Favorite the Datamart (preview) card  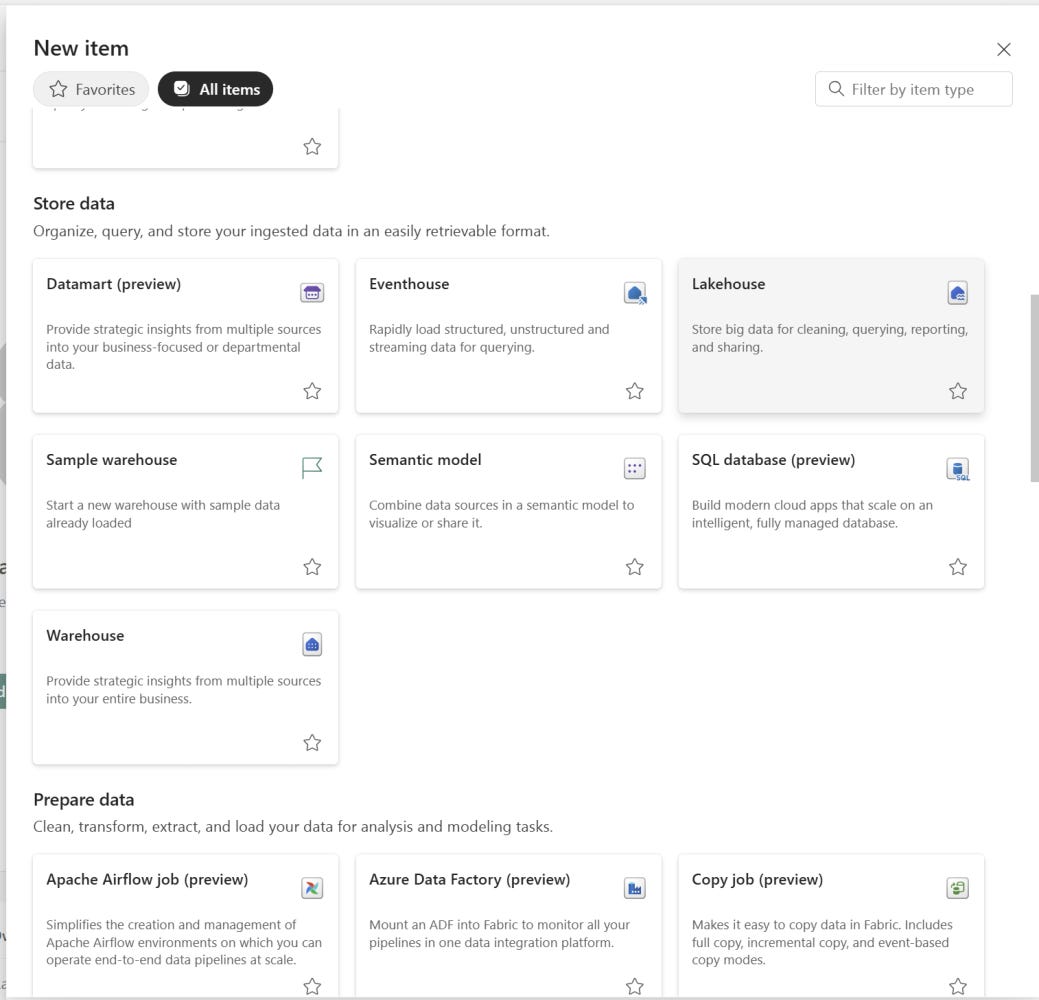(312, 391)
